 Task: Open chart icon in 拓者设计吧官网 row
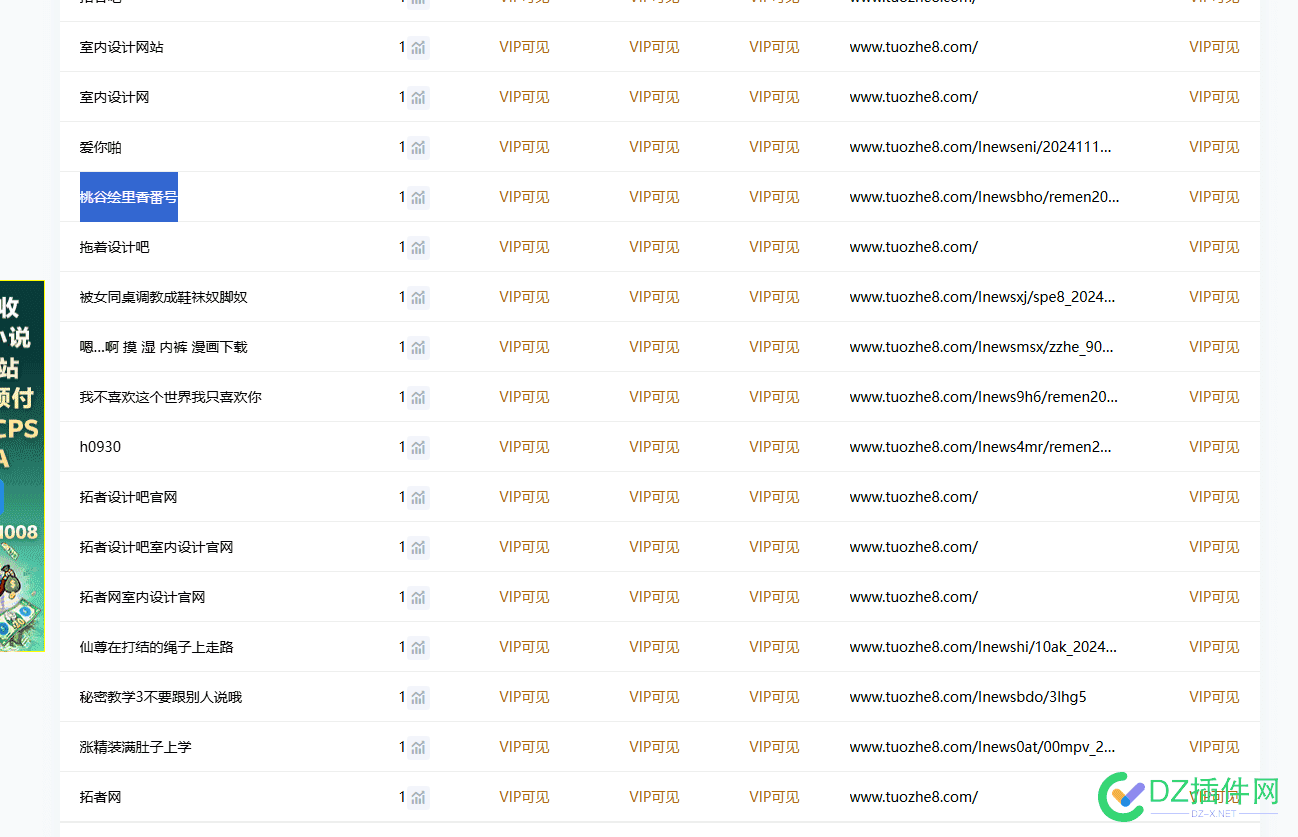(418, 497)
